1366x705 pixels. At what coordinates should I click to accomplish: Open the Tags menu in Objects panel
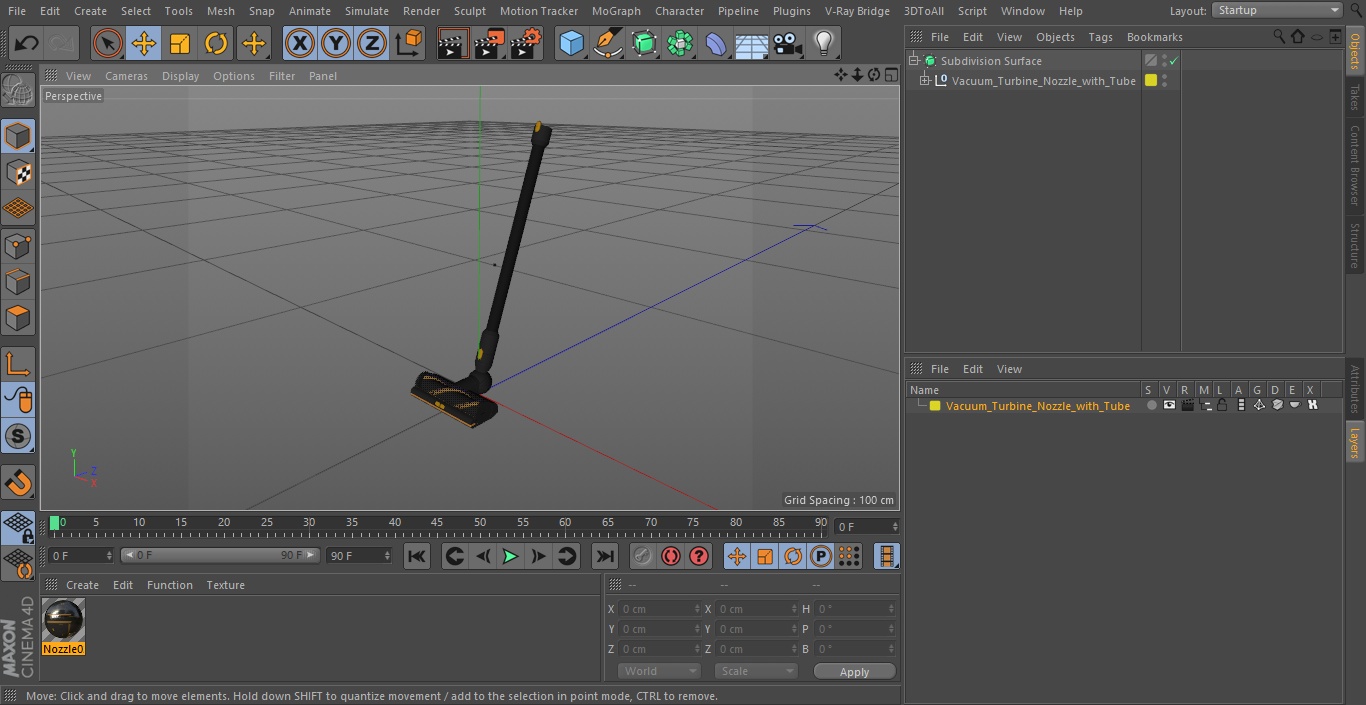pos(1100,37)
